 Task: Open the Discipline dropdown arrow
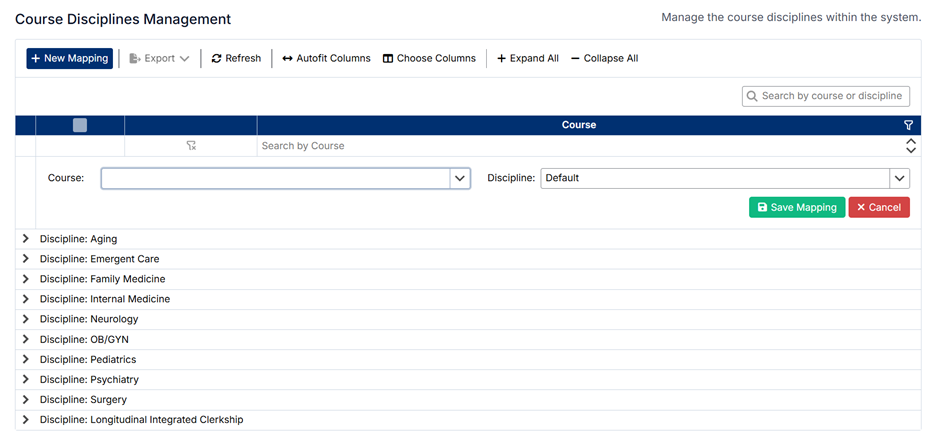click(899, 178)
